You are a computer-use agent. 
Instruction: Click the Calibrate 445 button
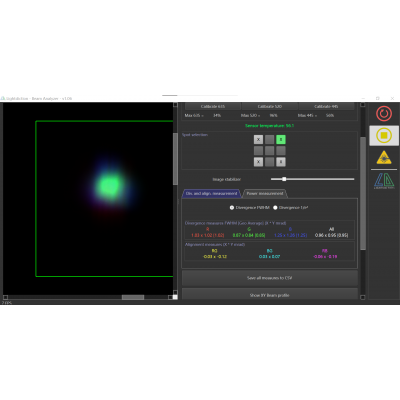click(326, 106)
